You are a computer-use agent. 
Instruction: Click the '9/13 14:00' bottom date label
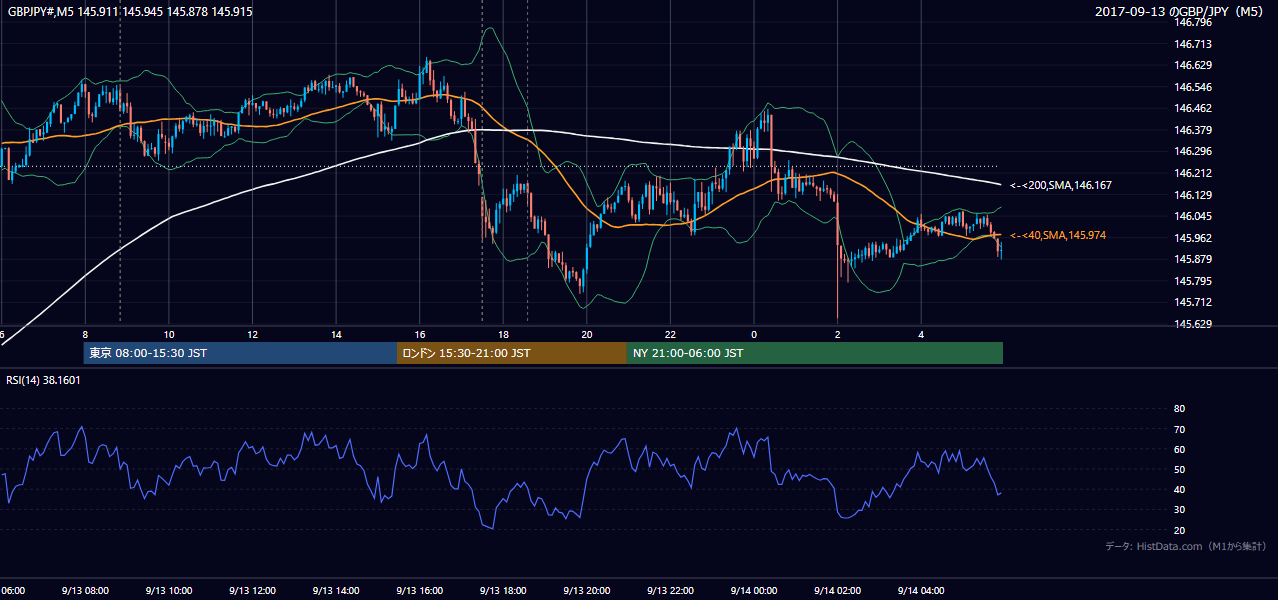(336, 591)
